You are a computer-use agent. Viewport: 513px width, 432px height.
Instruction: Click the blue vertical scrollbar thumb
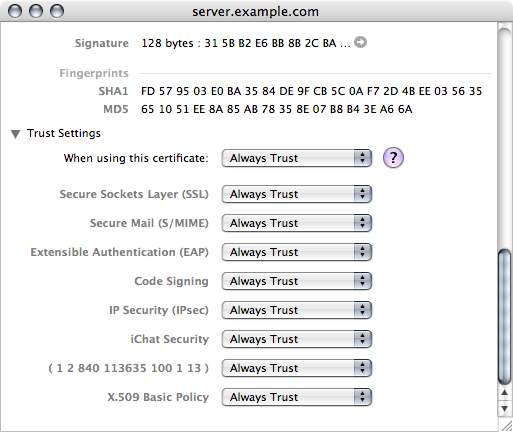(x=505, y=318)
